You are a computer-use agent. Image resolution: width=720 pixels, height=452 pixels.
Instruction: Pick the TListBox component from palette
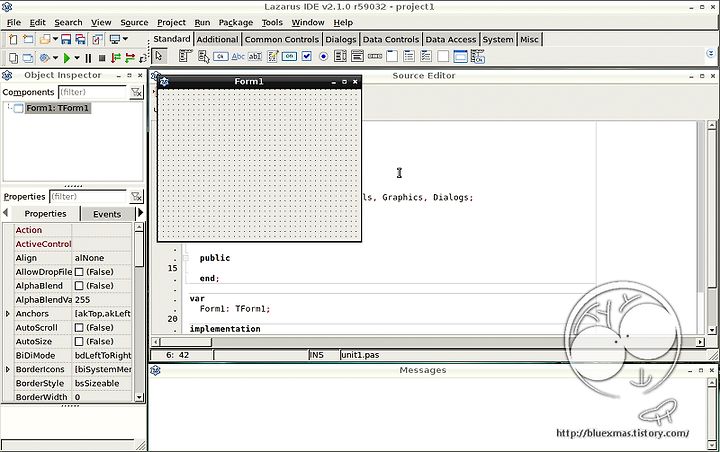tap(340, 56)
